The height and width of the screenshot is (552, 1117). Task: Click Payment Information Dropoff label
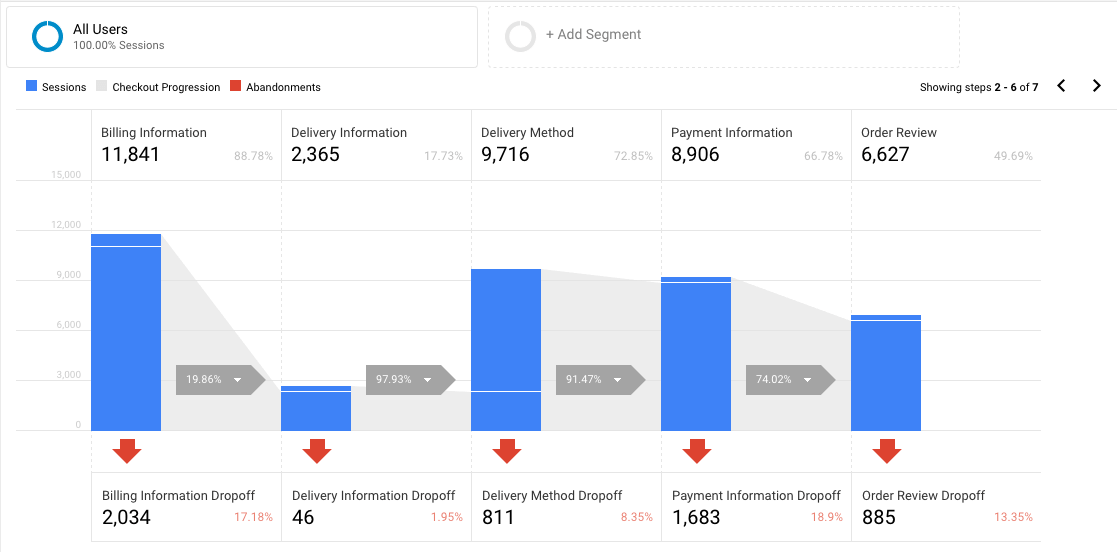pyautogui.click(x=757, y=495)
